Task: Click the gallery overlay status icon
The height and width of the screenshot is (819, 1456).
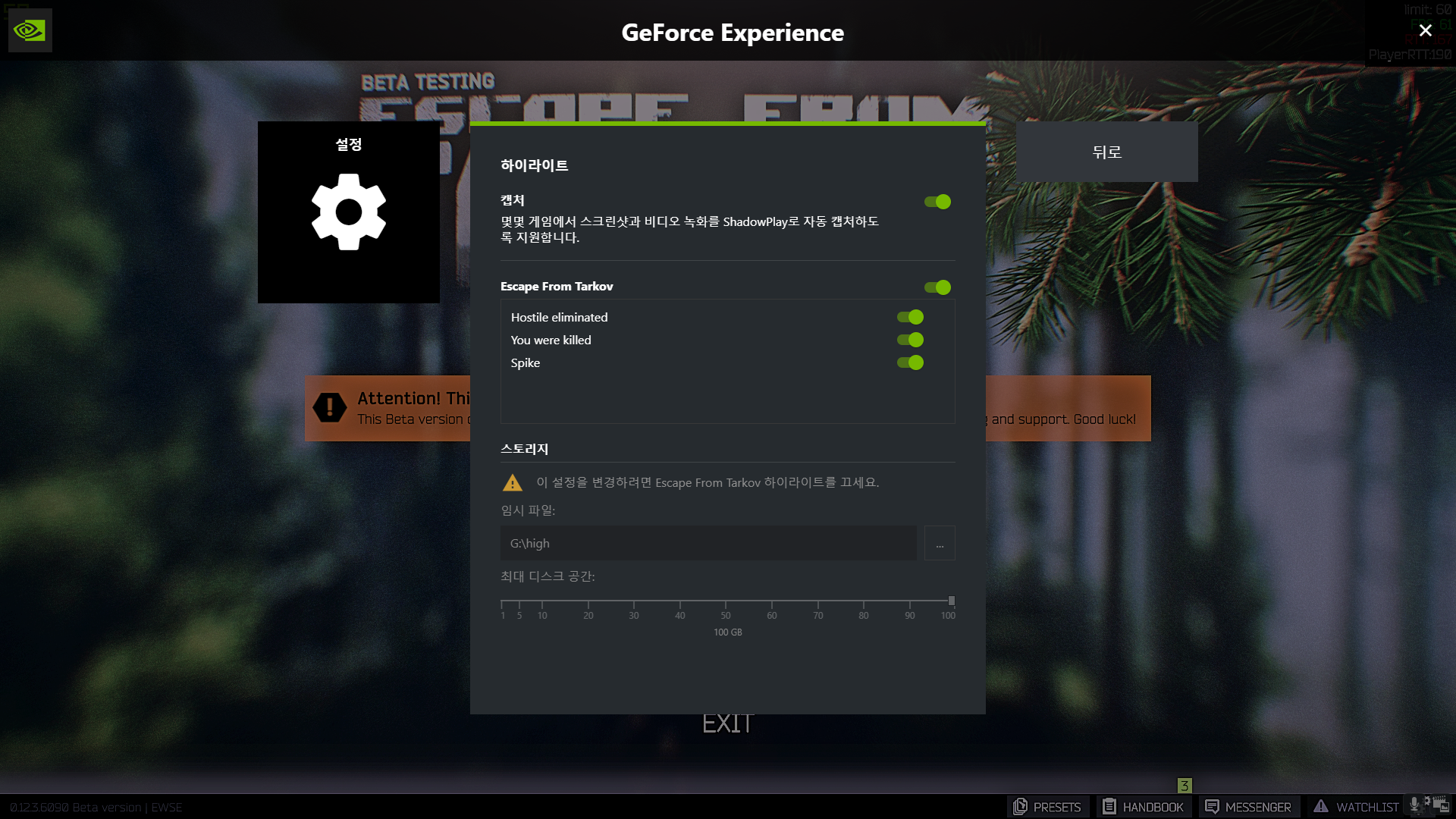Action: click(1440, 805)
